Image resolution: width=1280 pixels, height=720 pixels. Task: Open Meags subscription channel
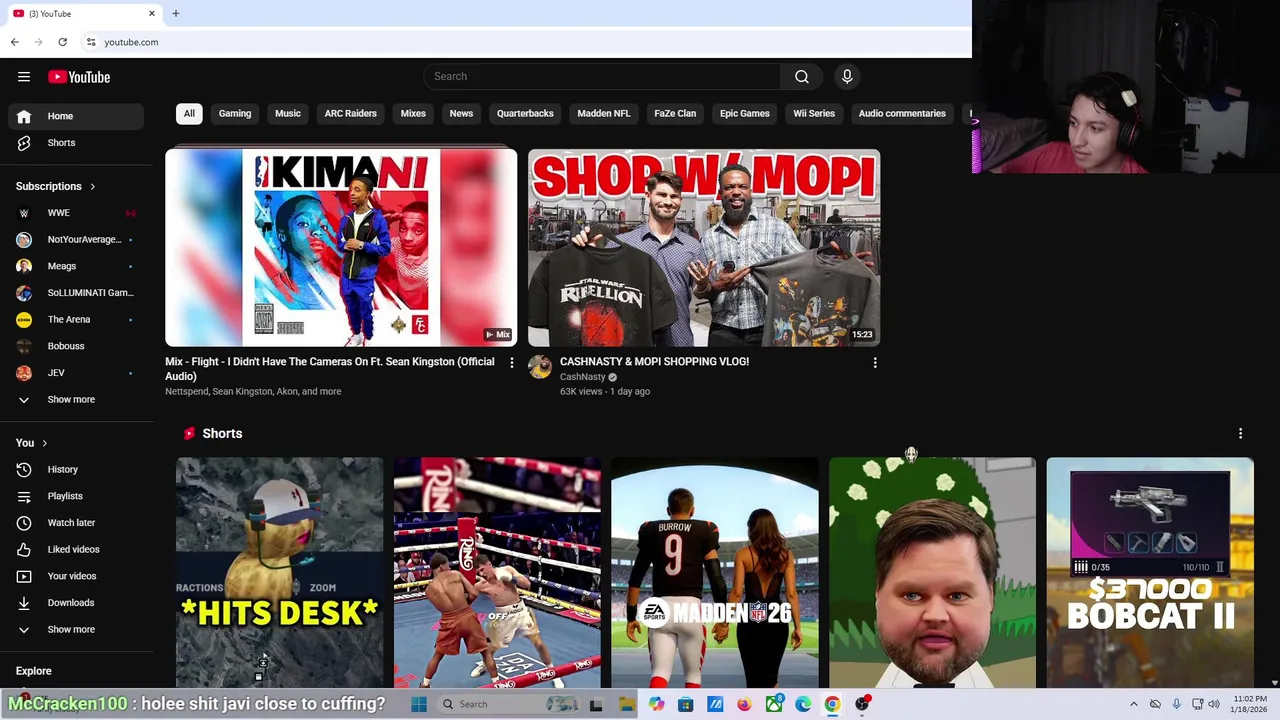(76, 266)
